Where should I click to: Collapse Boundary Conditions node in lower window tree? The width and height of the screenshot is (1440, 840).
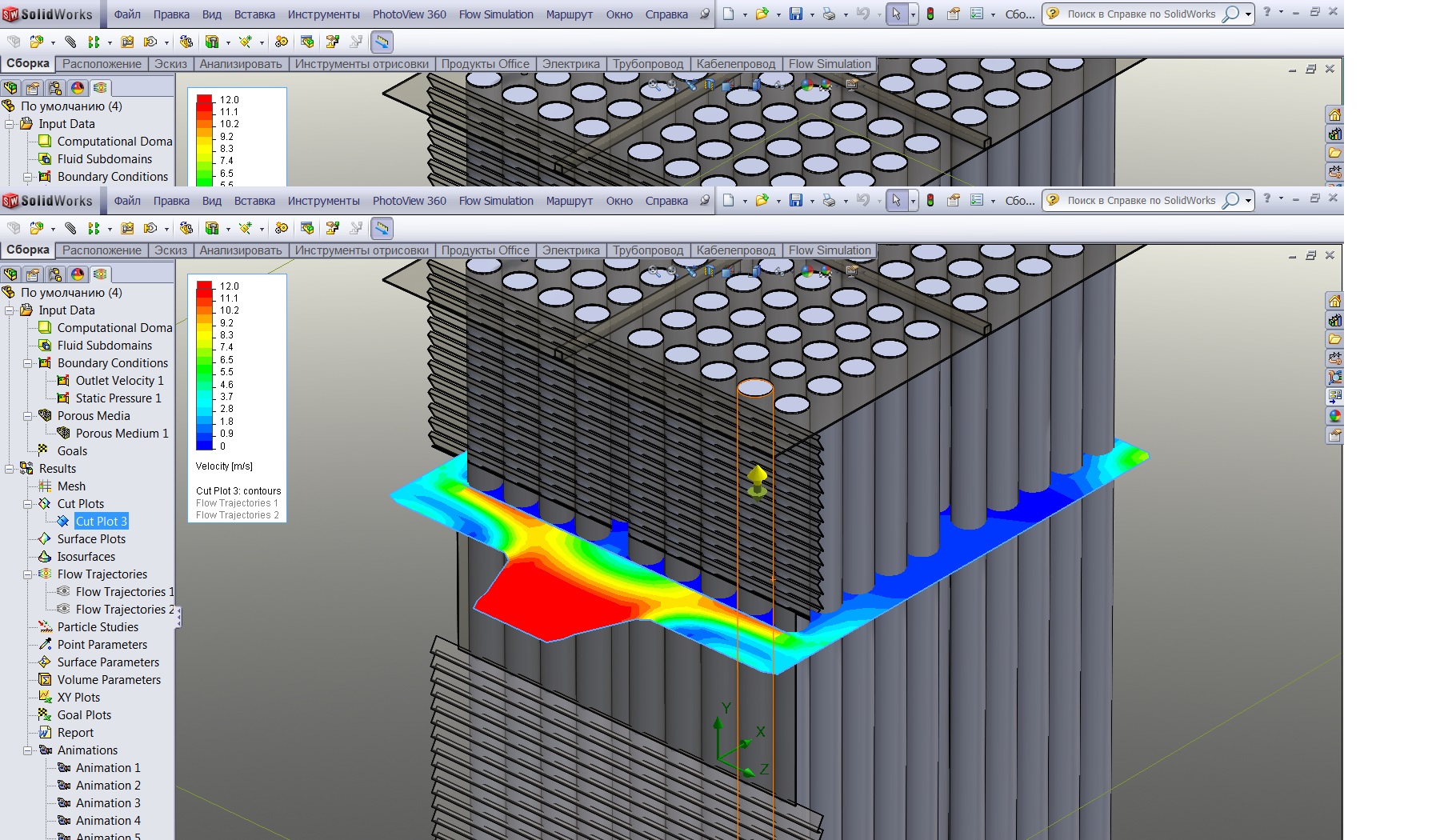point(28,363)
